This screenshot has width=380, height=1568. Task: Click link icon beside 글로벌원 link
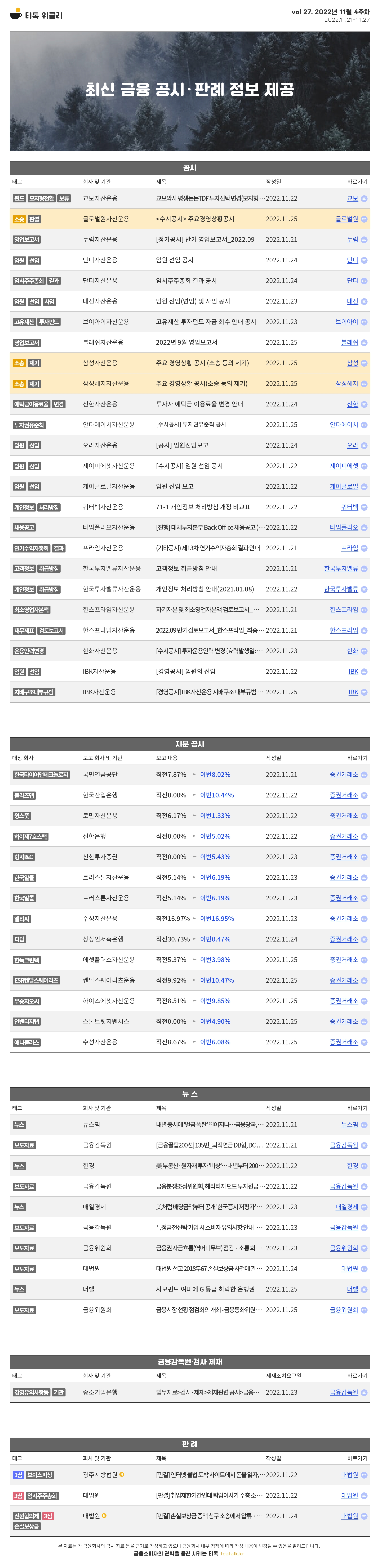364,219
